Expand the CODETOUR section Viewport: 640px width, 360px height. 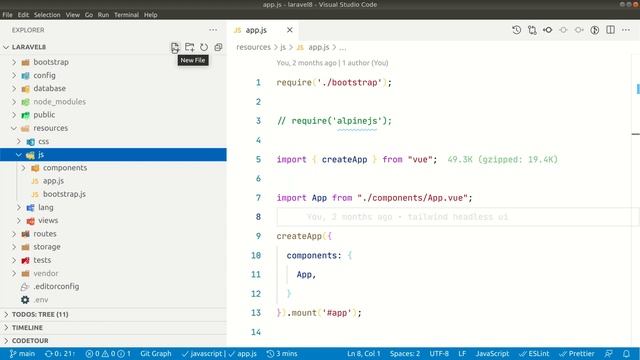(113, 341)
